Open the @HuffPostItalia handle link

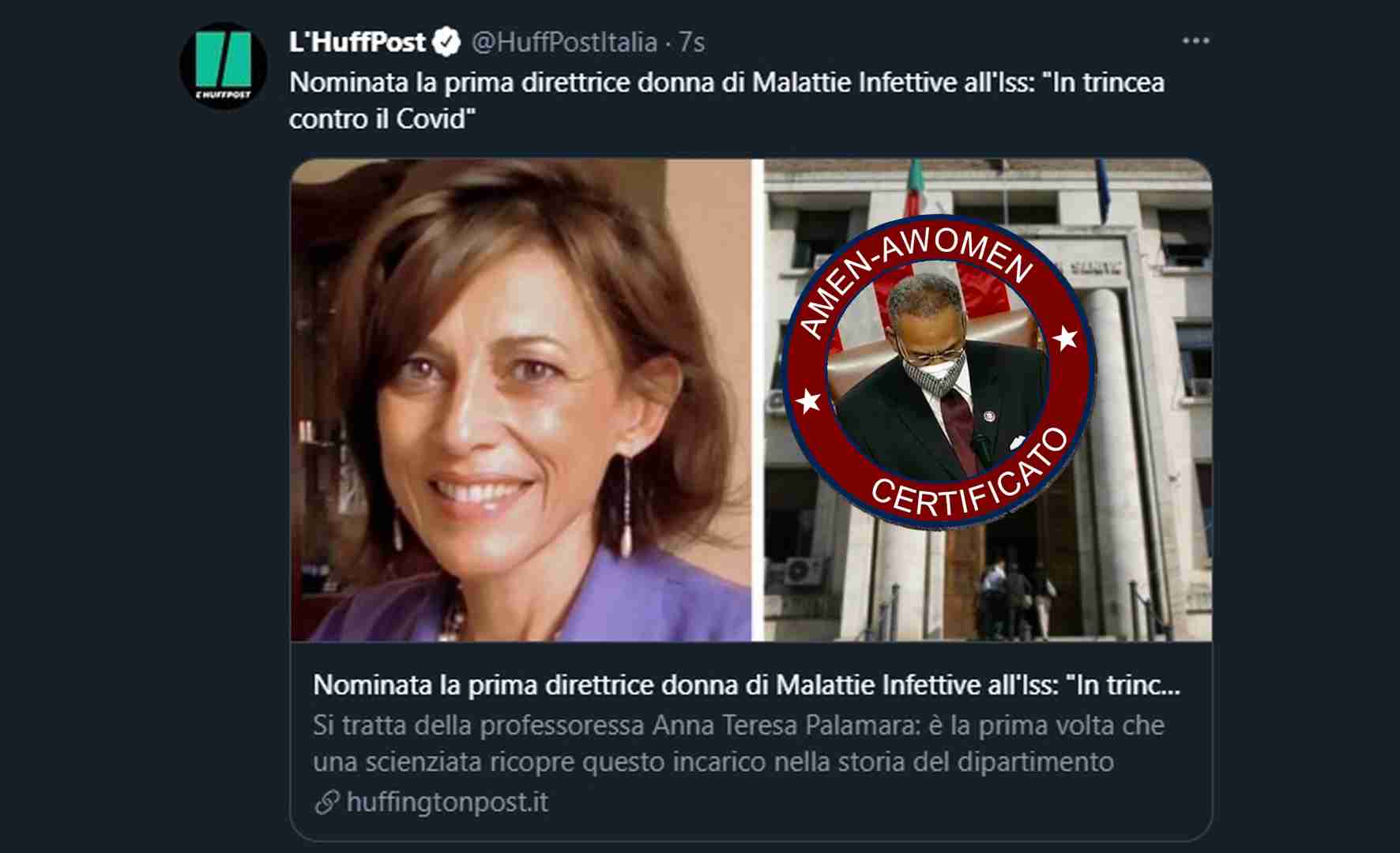pos(564,42)
